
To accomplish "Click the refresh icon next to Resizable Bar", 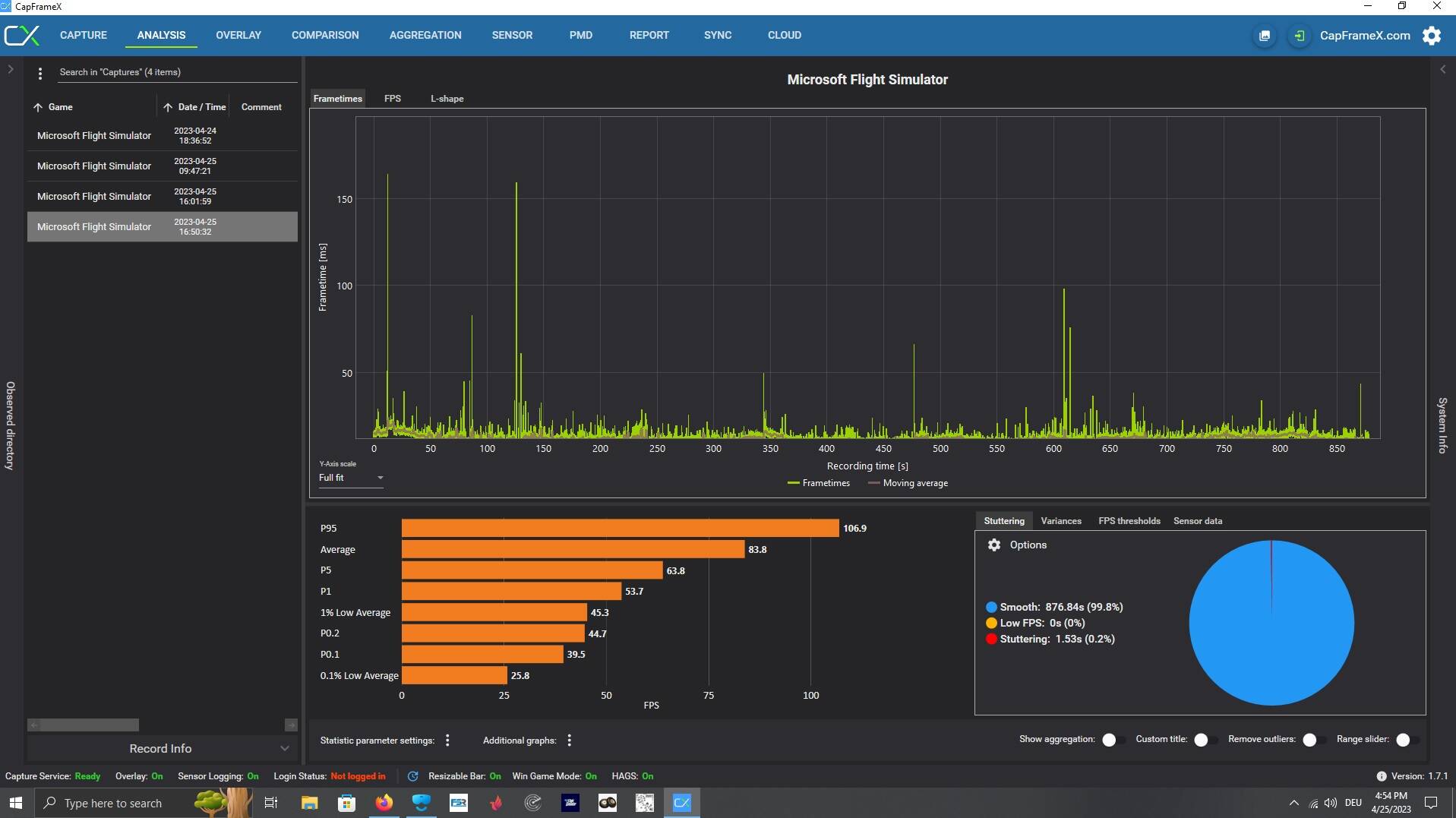I will [412, 776].
